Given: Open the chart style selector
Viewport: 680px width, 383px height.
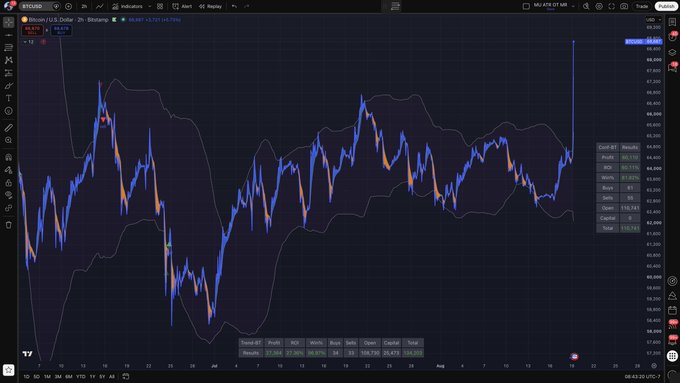Looking at the screenshot, I should tap(100, 7).
